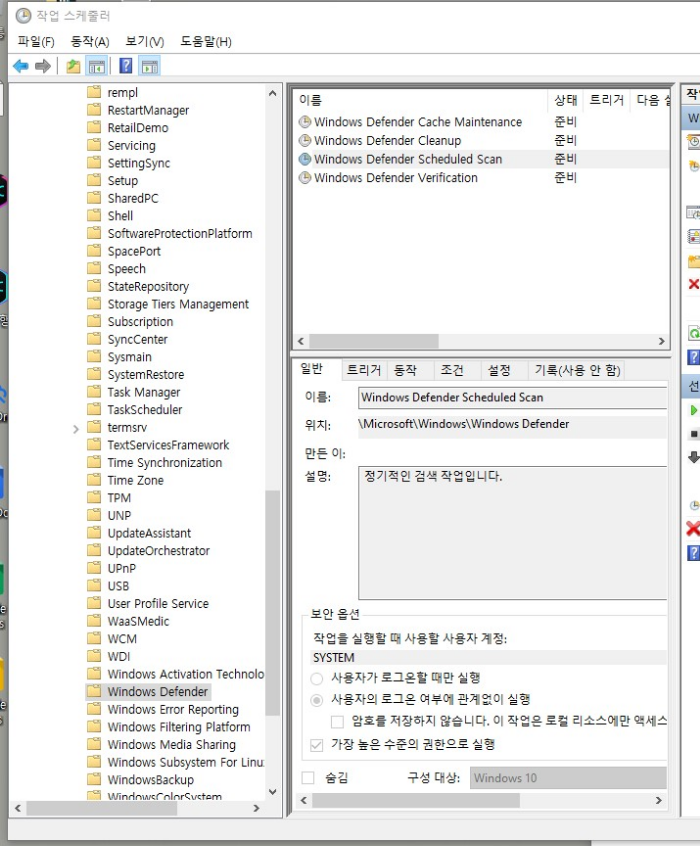Select the SystemRestore folder in the tree
The width and height of the screenshot is (700, 846).
pyautogui.click(x=146, y=374)
